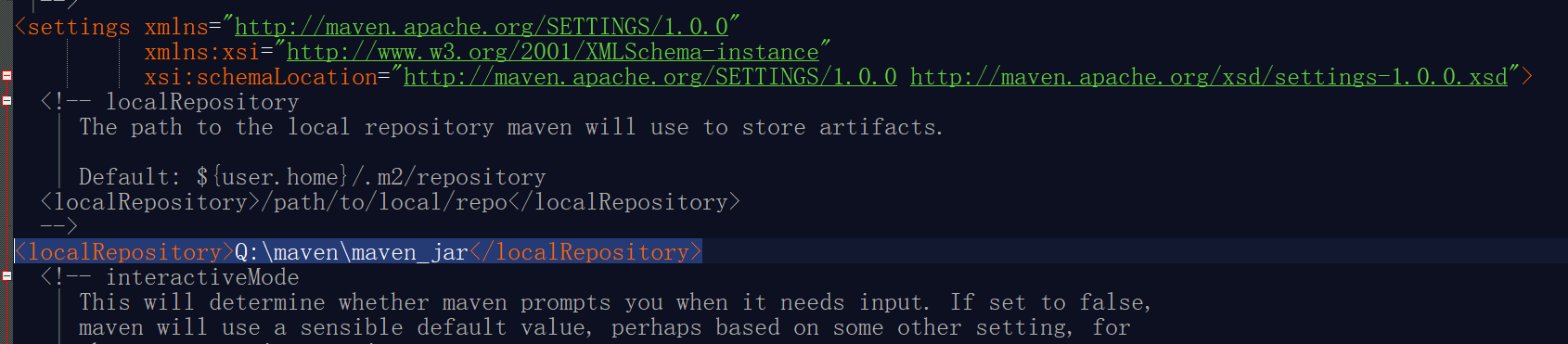
Task: Click the Q:\maven\maven_jar path text
Action: coord(352,252)
